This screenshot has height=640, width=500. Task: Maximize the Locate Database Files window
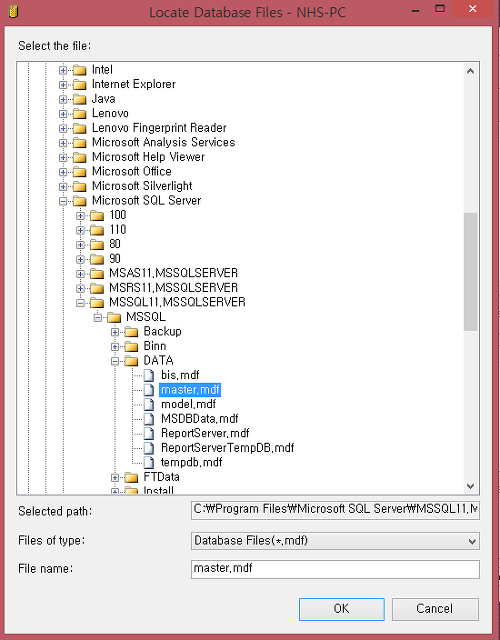440,9
